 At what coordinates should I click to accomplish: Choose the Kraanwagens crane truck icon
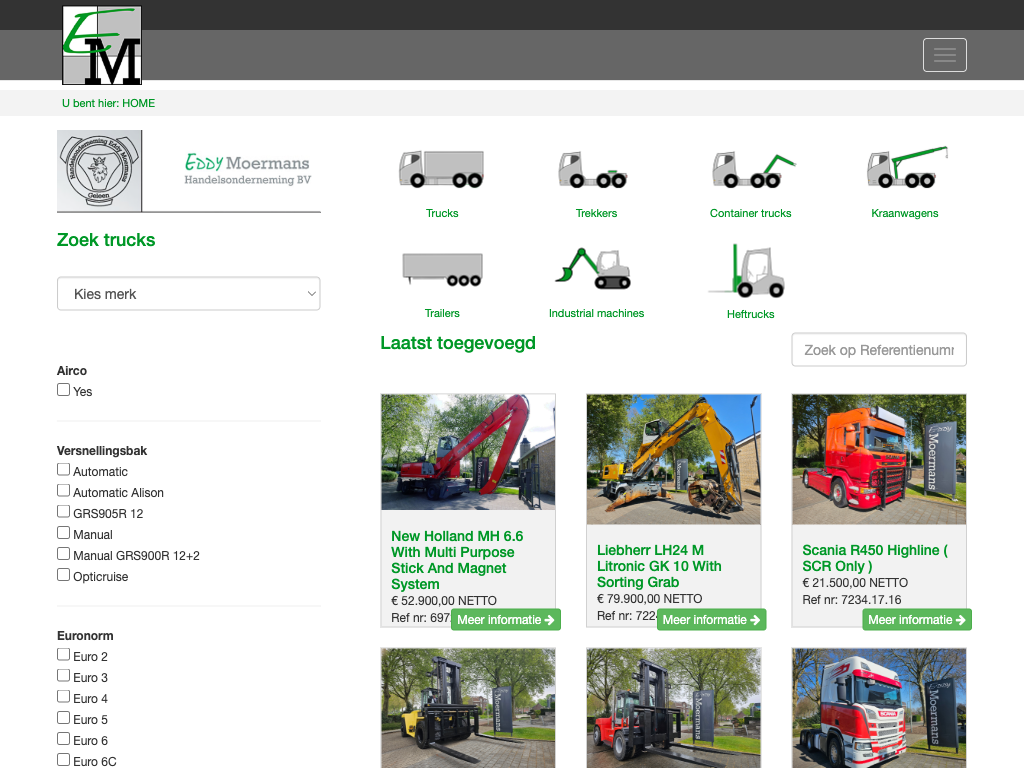[x=905, y=169]
